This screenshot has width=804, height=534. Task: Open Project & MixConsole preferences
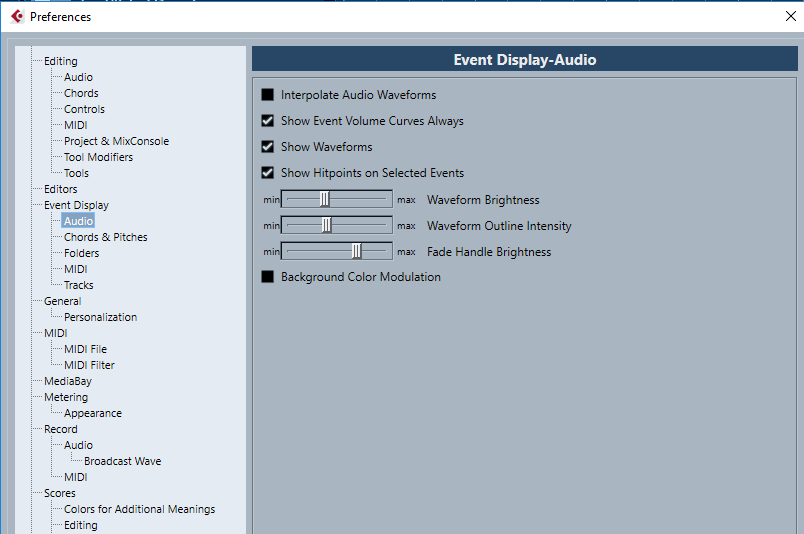click(116, 141)
